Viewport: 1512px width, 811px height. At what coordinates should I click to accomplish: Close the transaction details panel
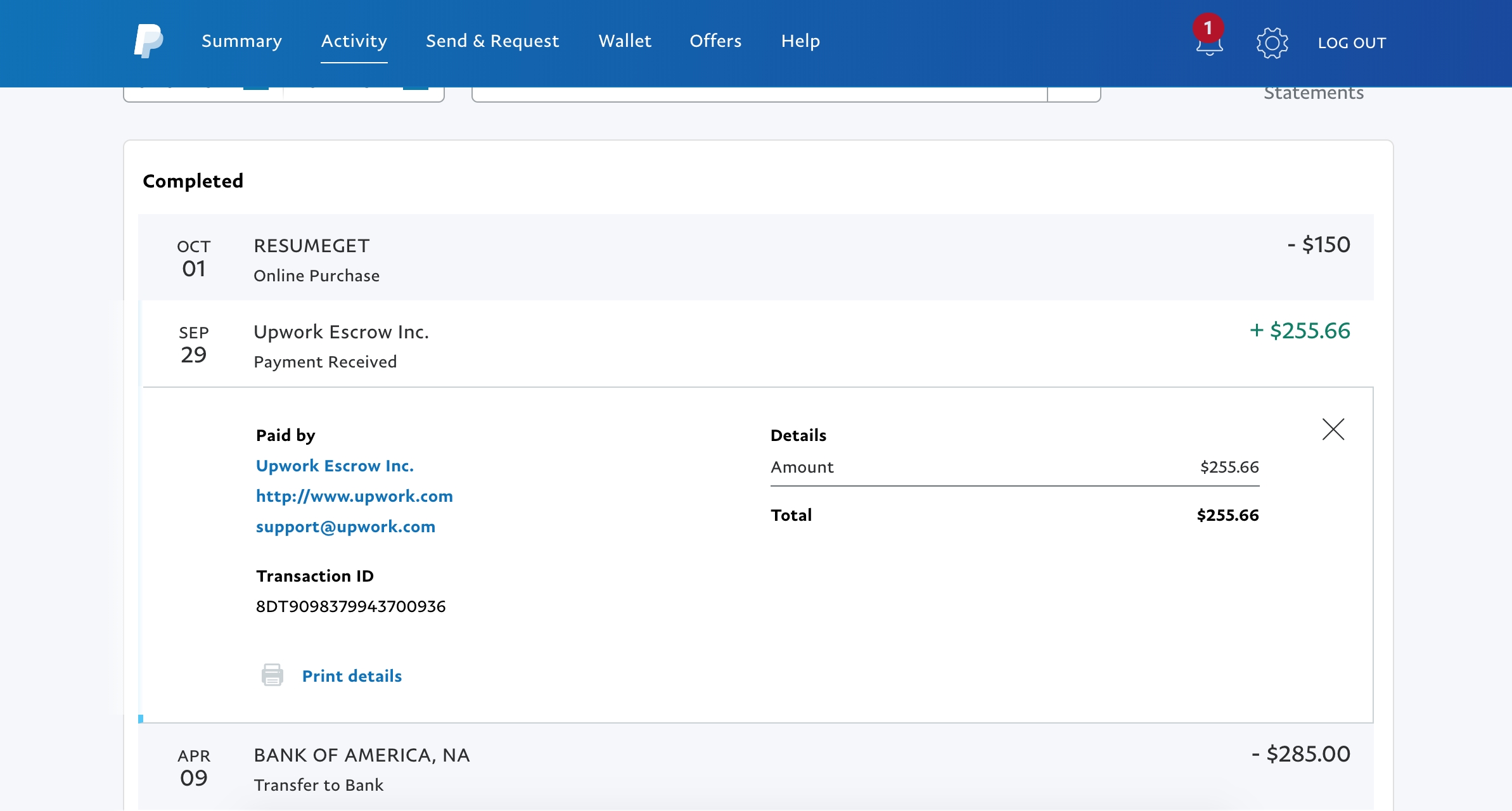click(x=1333, y=430)
